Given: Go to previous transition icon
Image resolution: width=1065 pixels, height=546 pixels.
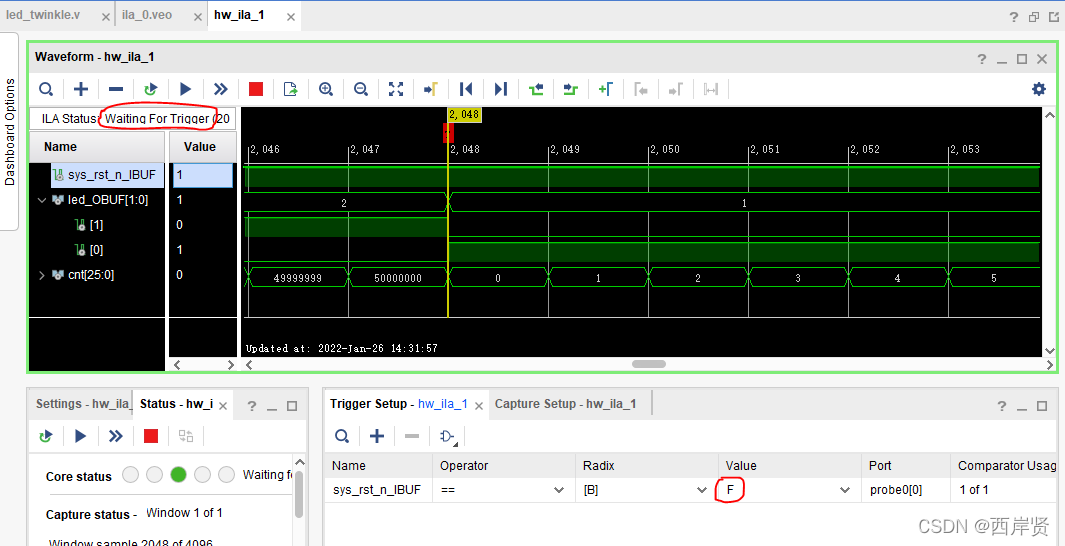Looking at the screenshot, I should (536, 89).
